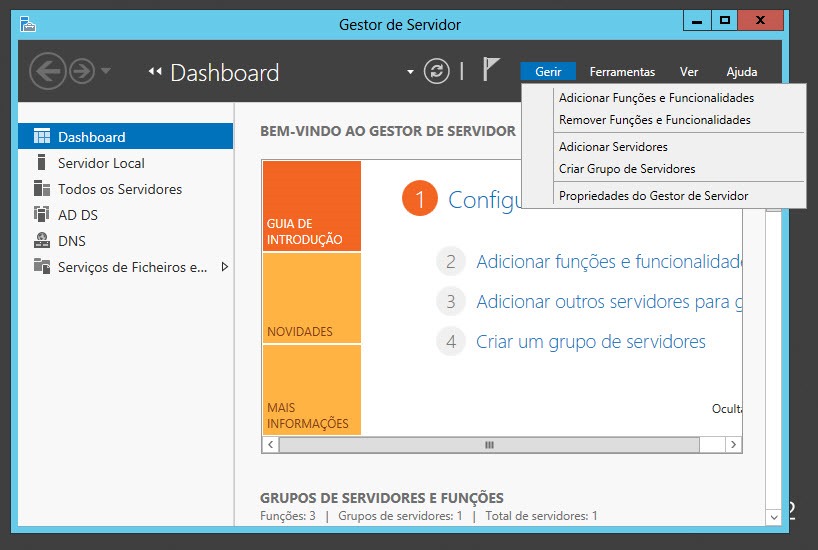Expand the Serviços de Ficheiros submenu arrow
Viewport: 818px width, 550px height.
(224, 267)
